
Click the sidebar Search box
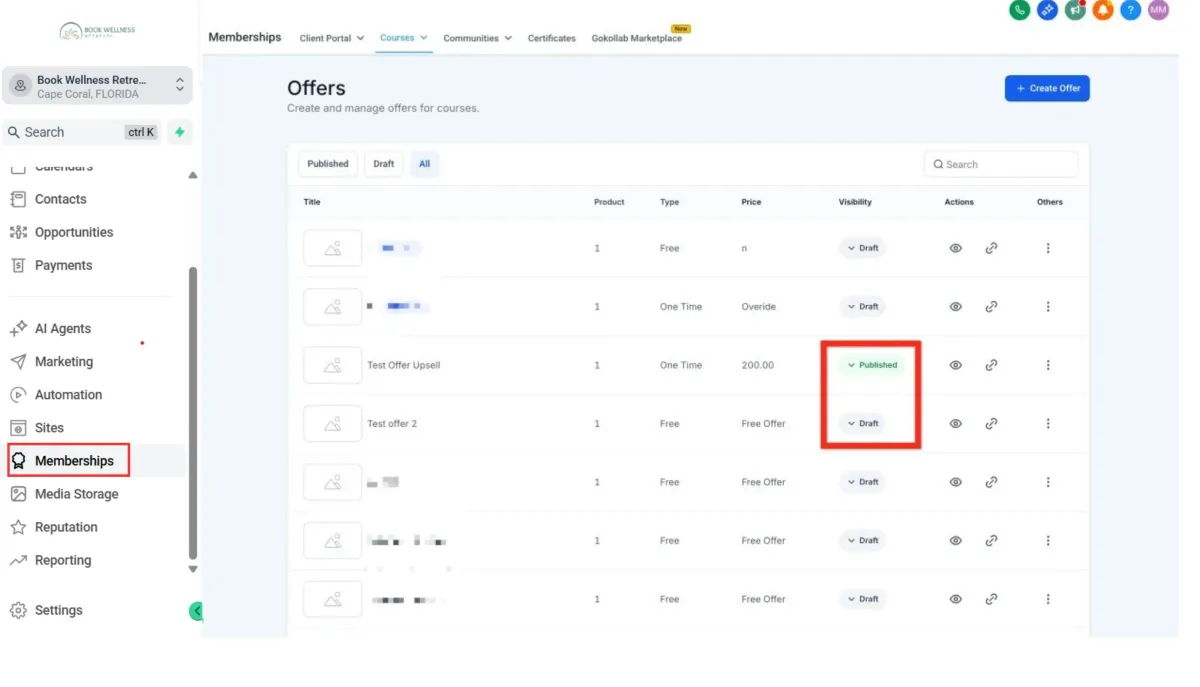click(x=82, y=132)
